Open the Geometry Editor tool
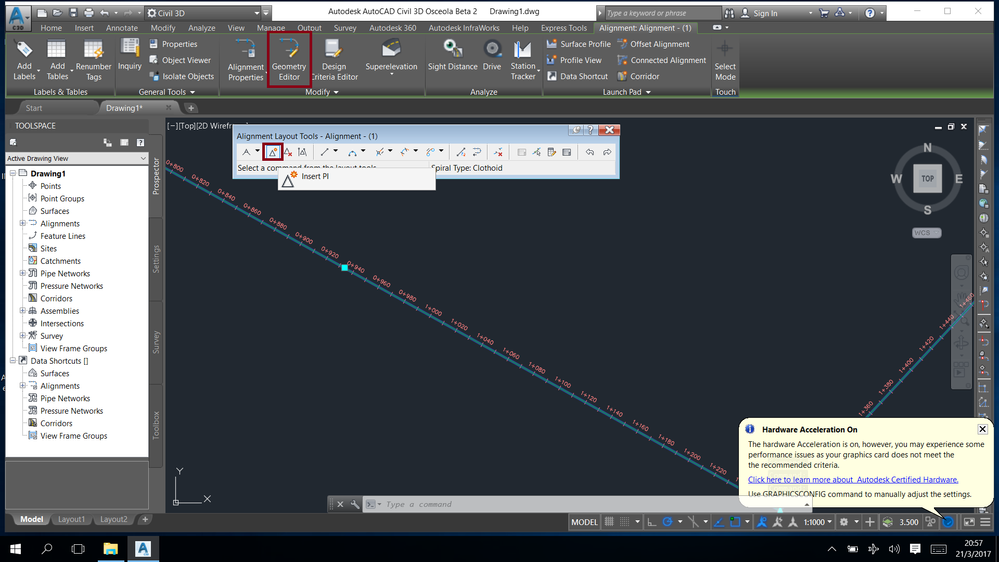This screenshot has height=562, width=999. coord(289,60)
